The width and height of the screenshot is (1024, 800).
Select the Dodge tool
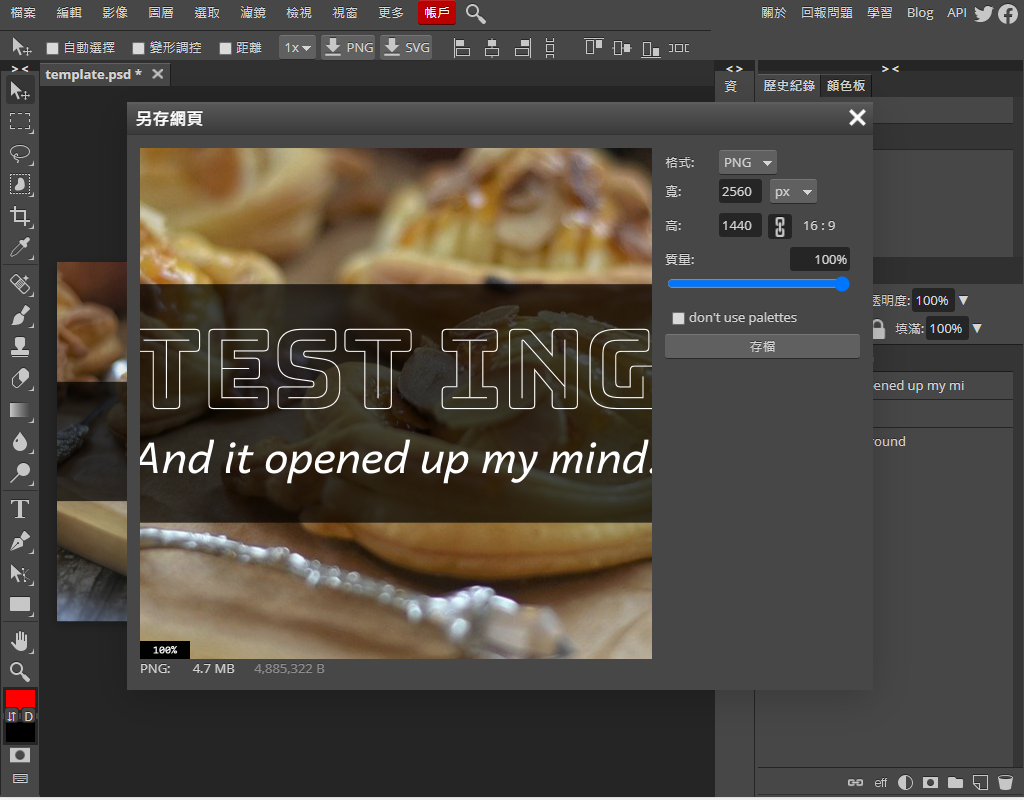tap(20, 473)
